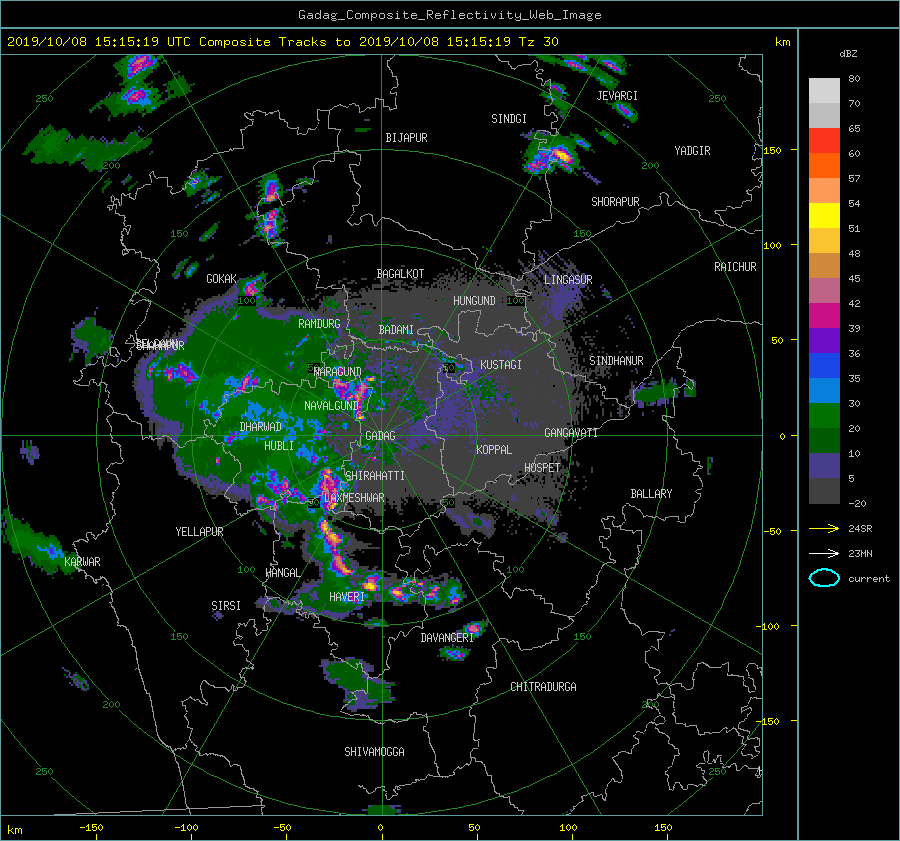Click the yellow 24SR arrow legend icon
The height and width of the screenshot is (841, 900).
pos(824,528)
